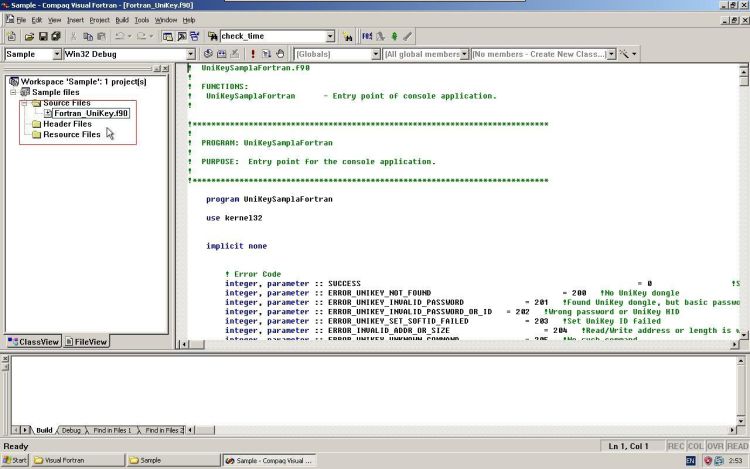The width and height of the screenshot is (750, 469).
Task: Click the Find in Files binoculars icon
Action: [x=212, y=36]
